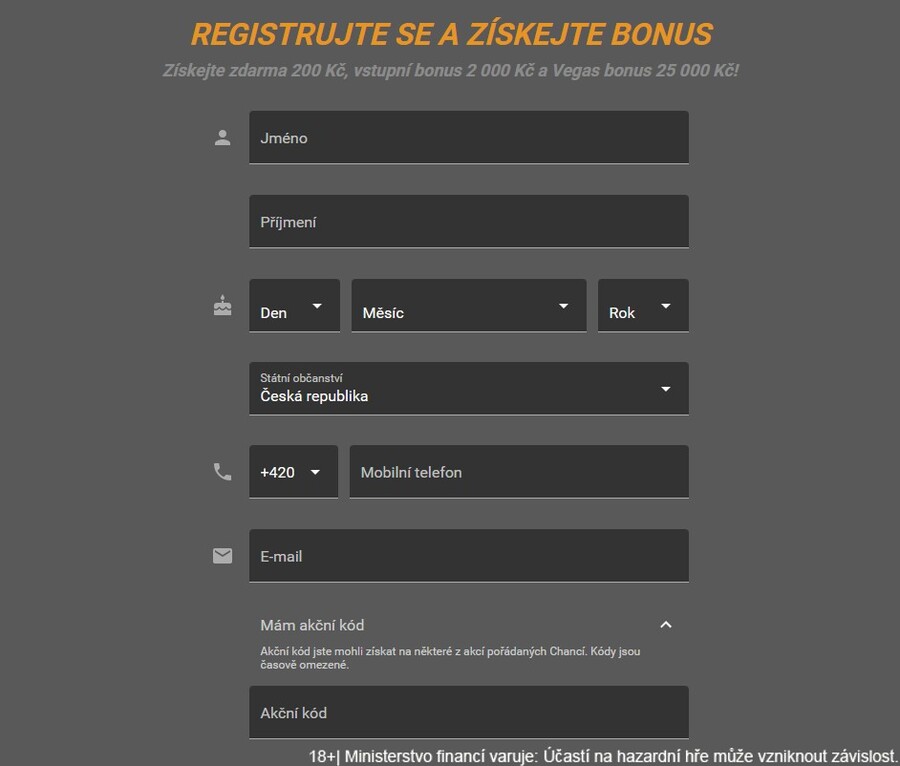Click the Česká republika selected value
This screenshot has height=766, width=900.
coord(314,396)
